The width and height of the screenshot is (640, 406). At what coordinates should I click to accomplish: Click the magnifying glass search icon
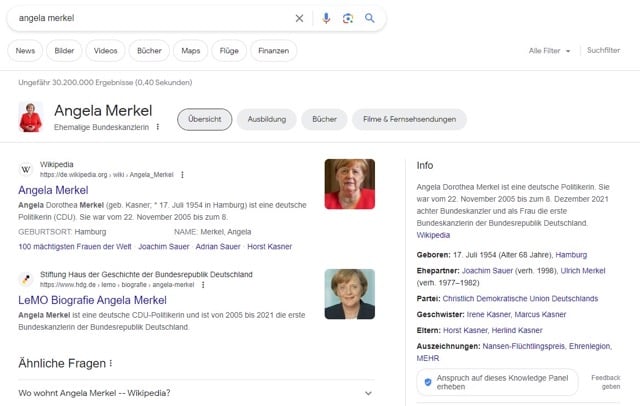(370, 18)
